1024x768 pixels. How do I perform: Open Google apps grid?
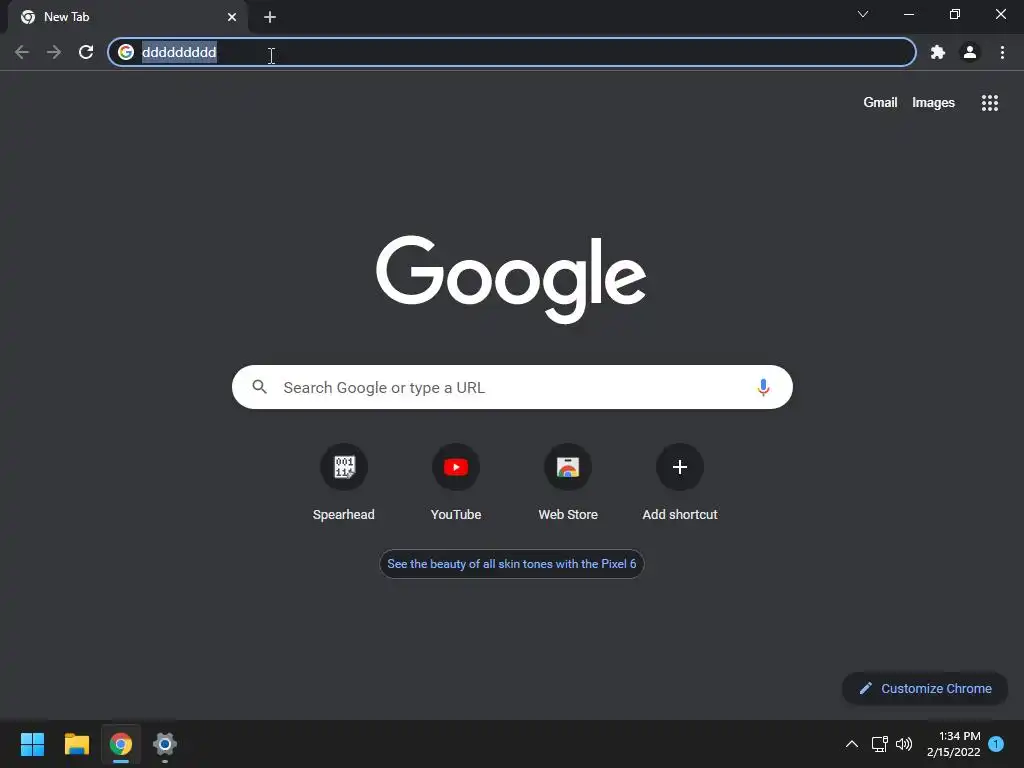pyautogui.click(x=989, y=103)
